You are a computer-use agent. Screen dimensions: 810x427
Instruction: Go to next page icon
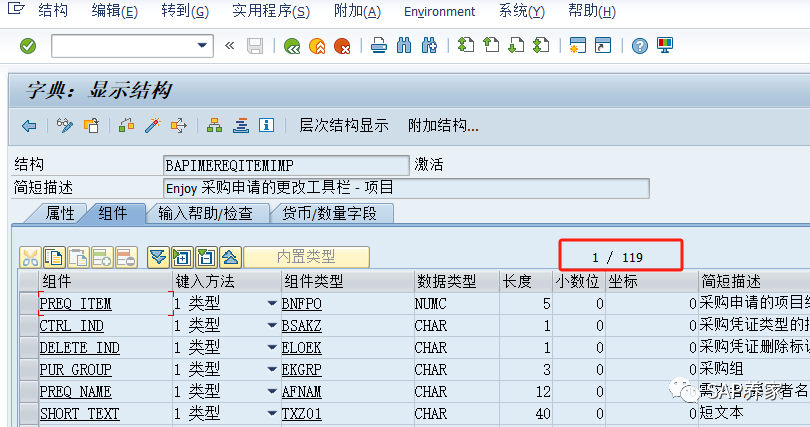[x=516, y=45]
